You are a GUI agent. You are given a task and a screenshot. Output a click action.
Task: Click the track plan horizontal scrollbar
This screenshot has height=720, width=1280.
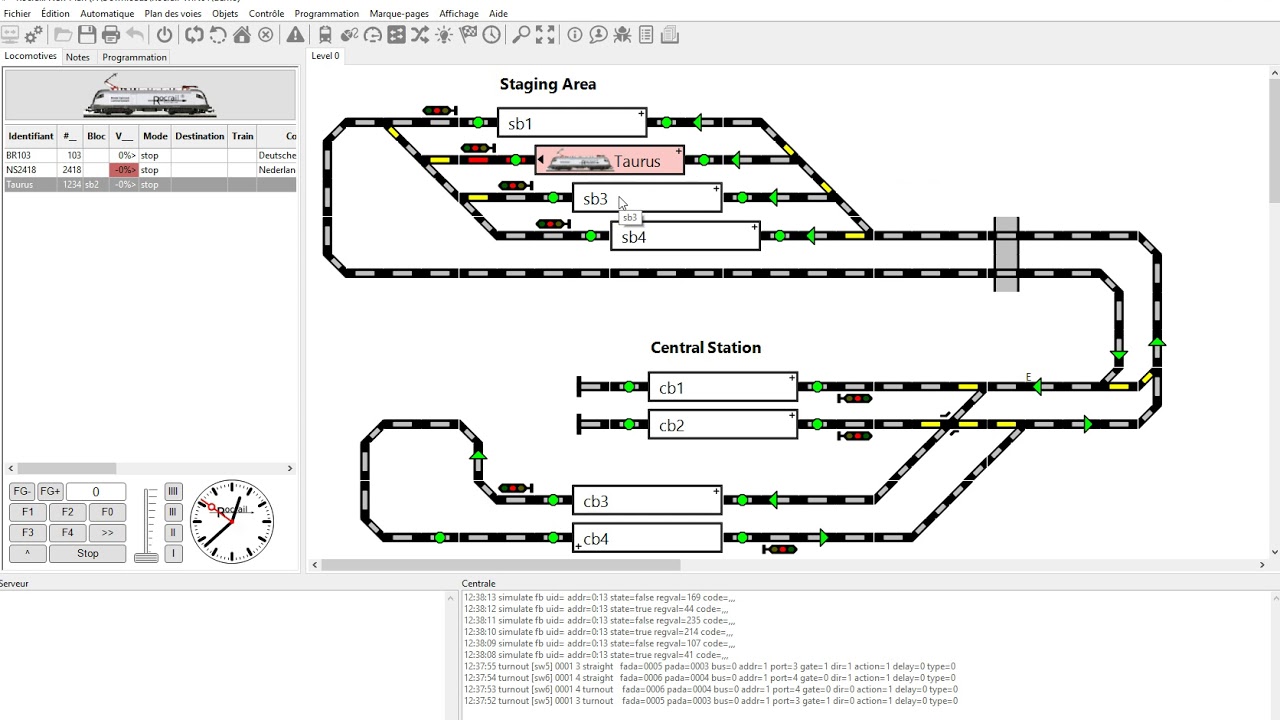tap(501, 565)
